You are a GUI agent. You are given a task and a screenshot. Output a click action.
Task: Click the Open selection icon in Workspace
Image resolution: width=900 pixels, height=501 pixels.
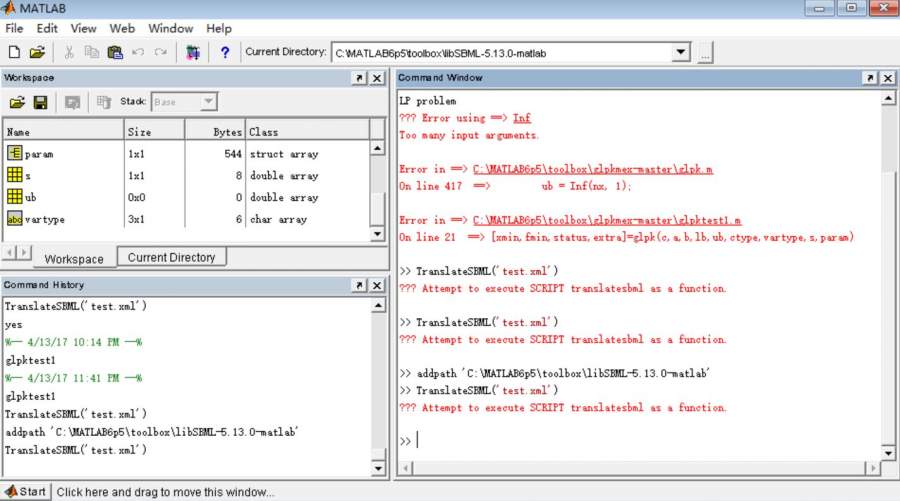tap(72, 102)
